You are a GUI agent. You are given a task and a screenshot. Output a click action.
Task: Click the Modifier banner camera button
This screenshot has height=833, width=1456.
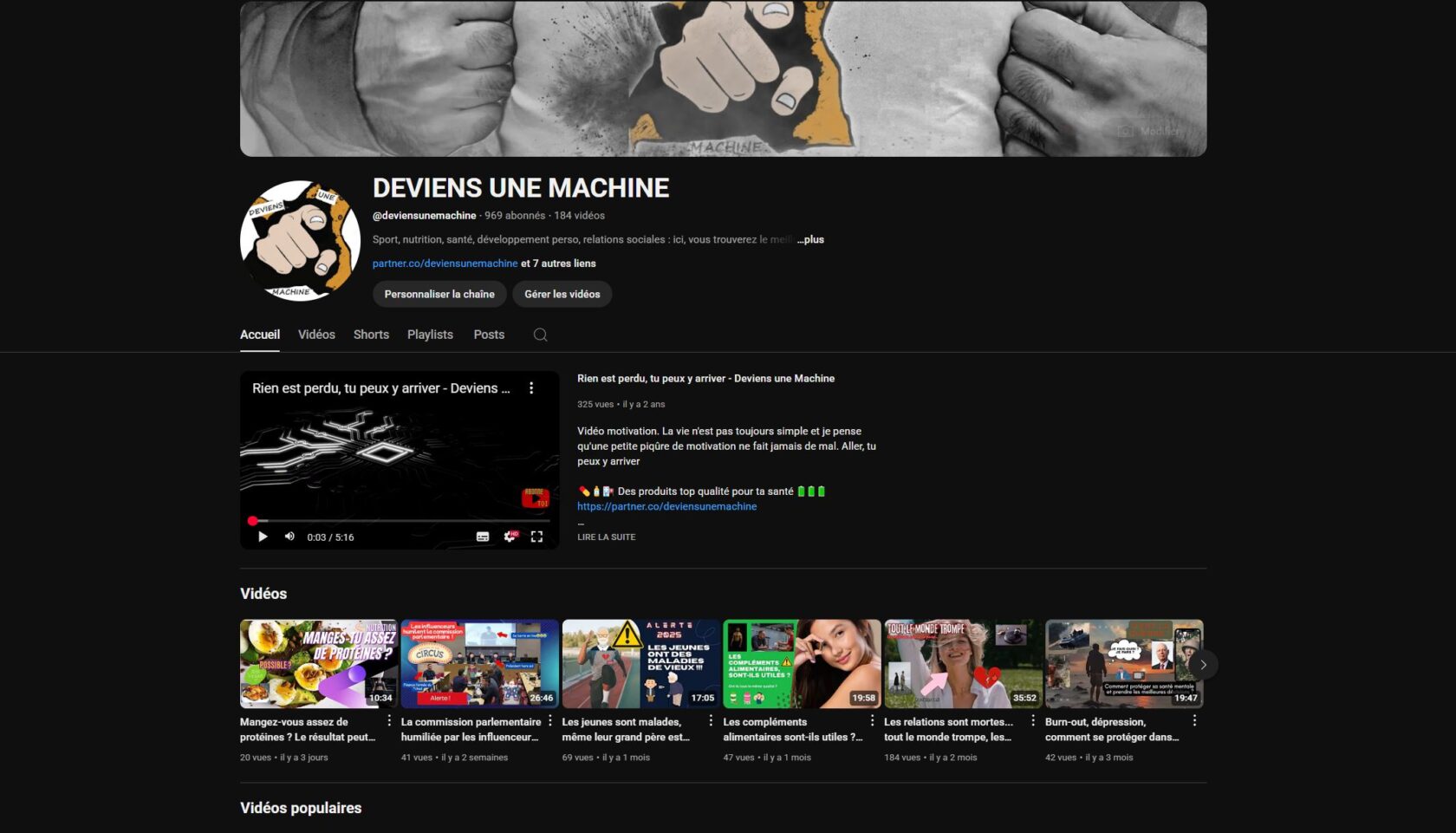pyautogui.click(x=1151, y=131)
